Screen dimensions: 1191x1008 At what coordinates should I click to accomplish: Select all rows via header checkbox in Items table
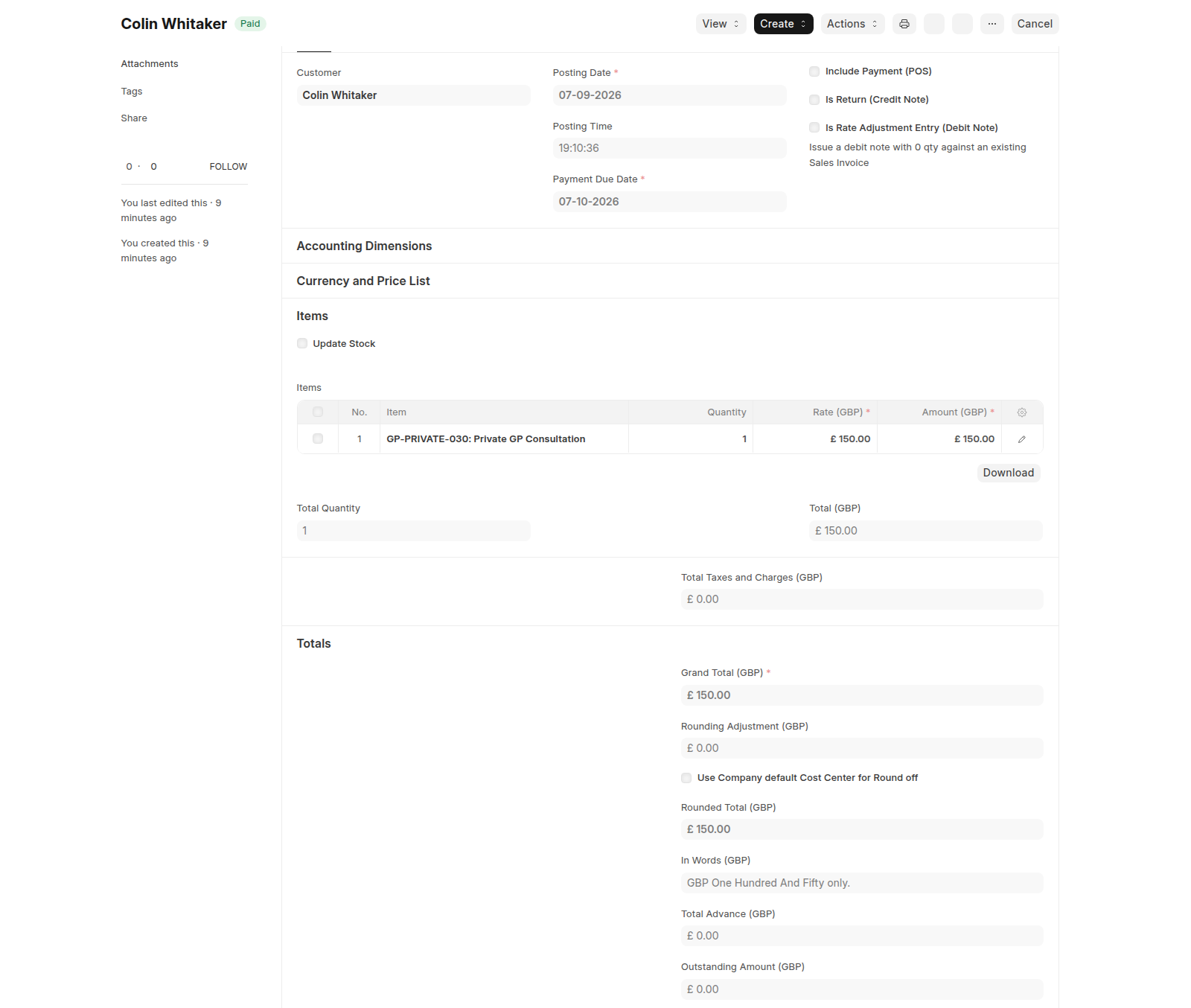click(x=318, y=412)
